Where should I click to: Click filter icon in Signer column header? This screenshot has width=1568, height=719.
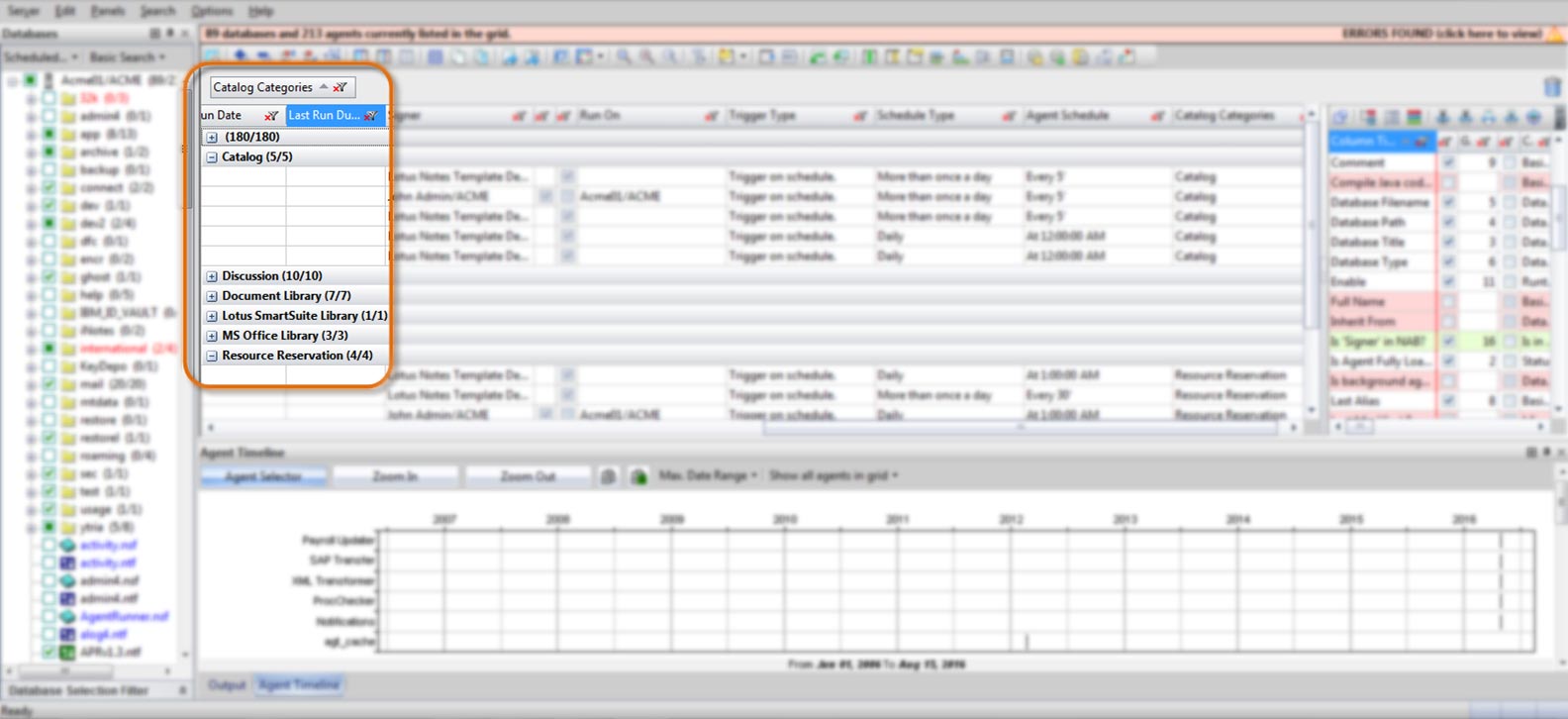coord(519,116)
